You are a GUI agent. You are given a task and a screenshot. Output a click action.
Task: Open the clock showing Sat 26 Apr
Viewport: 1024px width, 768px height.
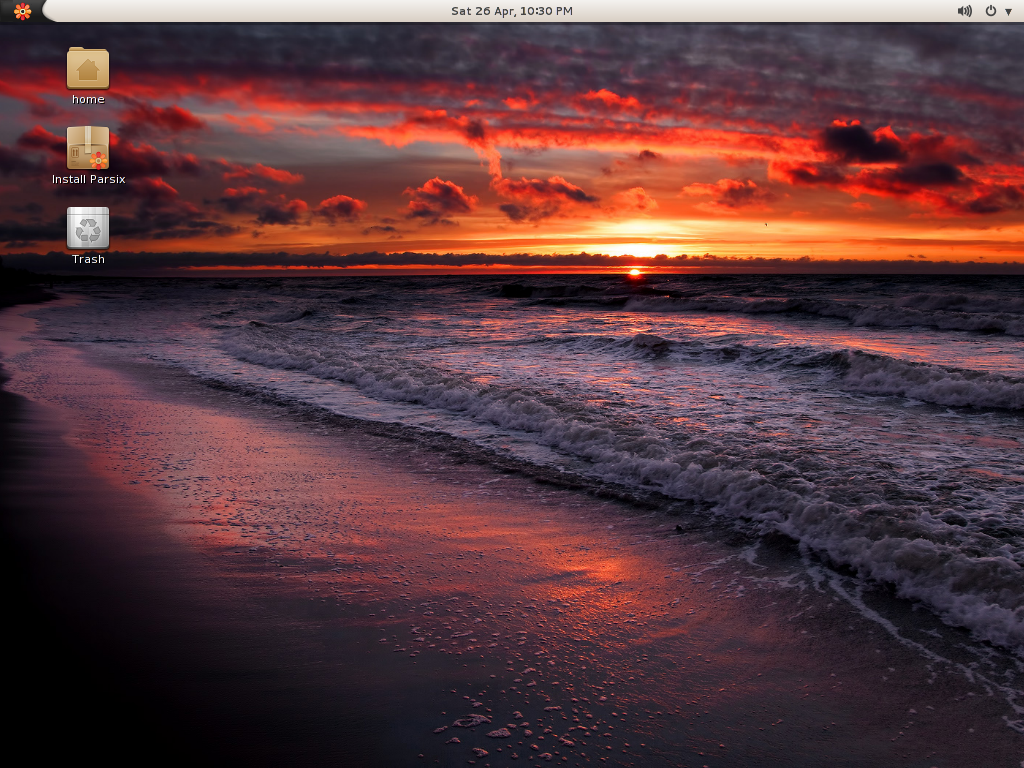coord(512,11)
